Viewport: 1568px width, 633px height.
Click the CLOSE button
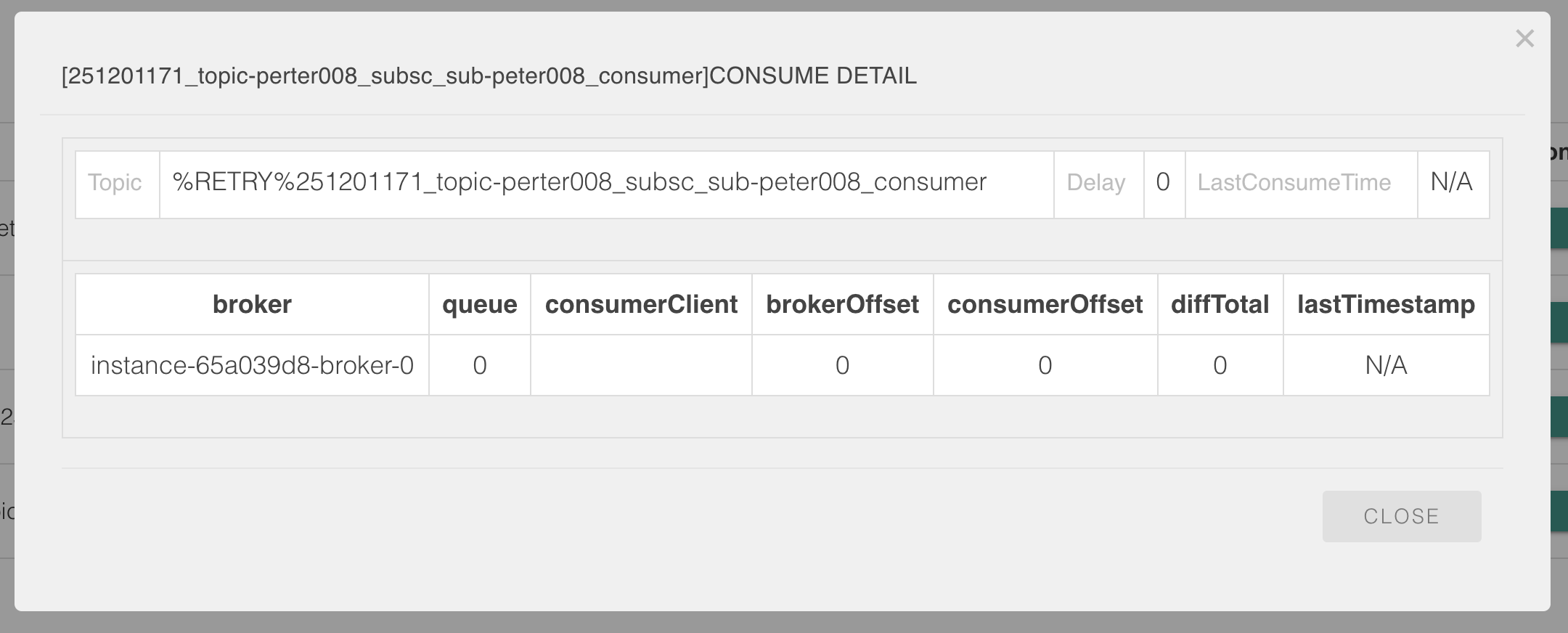coord(1401,515)
